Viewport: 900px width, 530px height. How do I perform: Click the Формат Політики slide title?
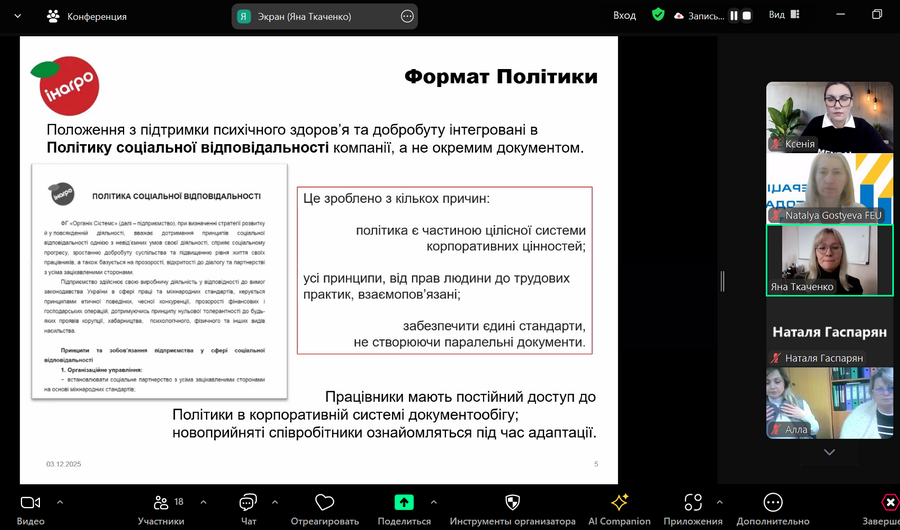[x=501, y=77]
